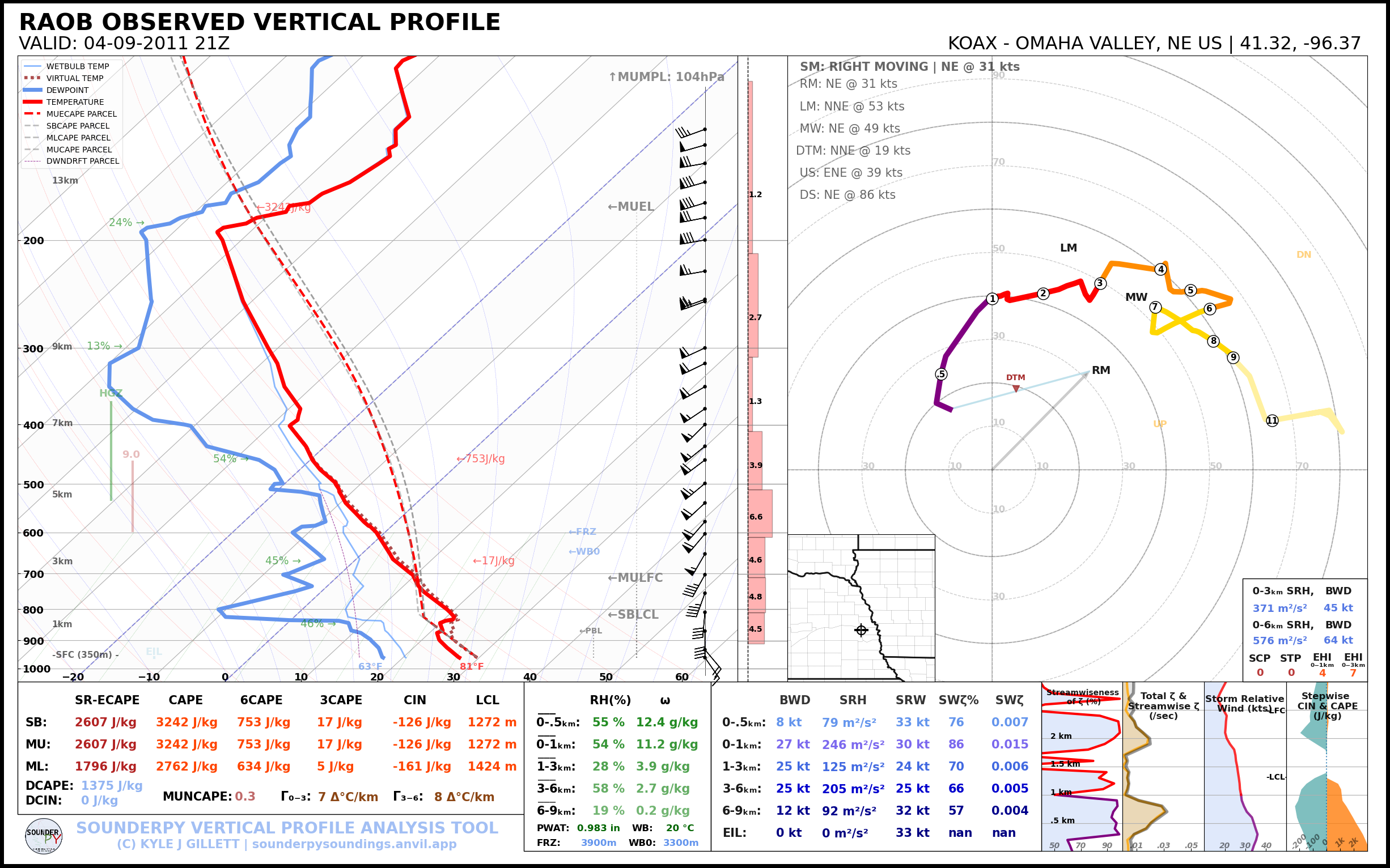Click the station crosshair on the map inset
The image size is (1390, 868).
[861, 631]
